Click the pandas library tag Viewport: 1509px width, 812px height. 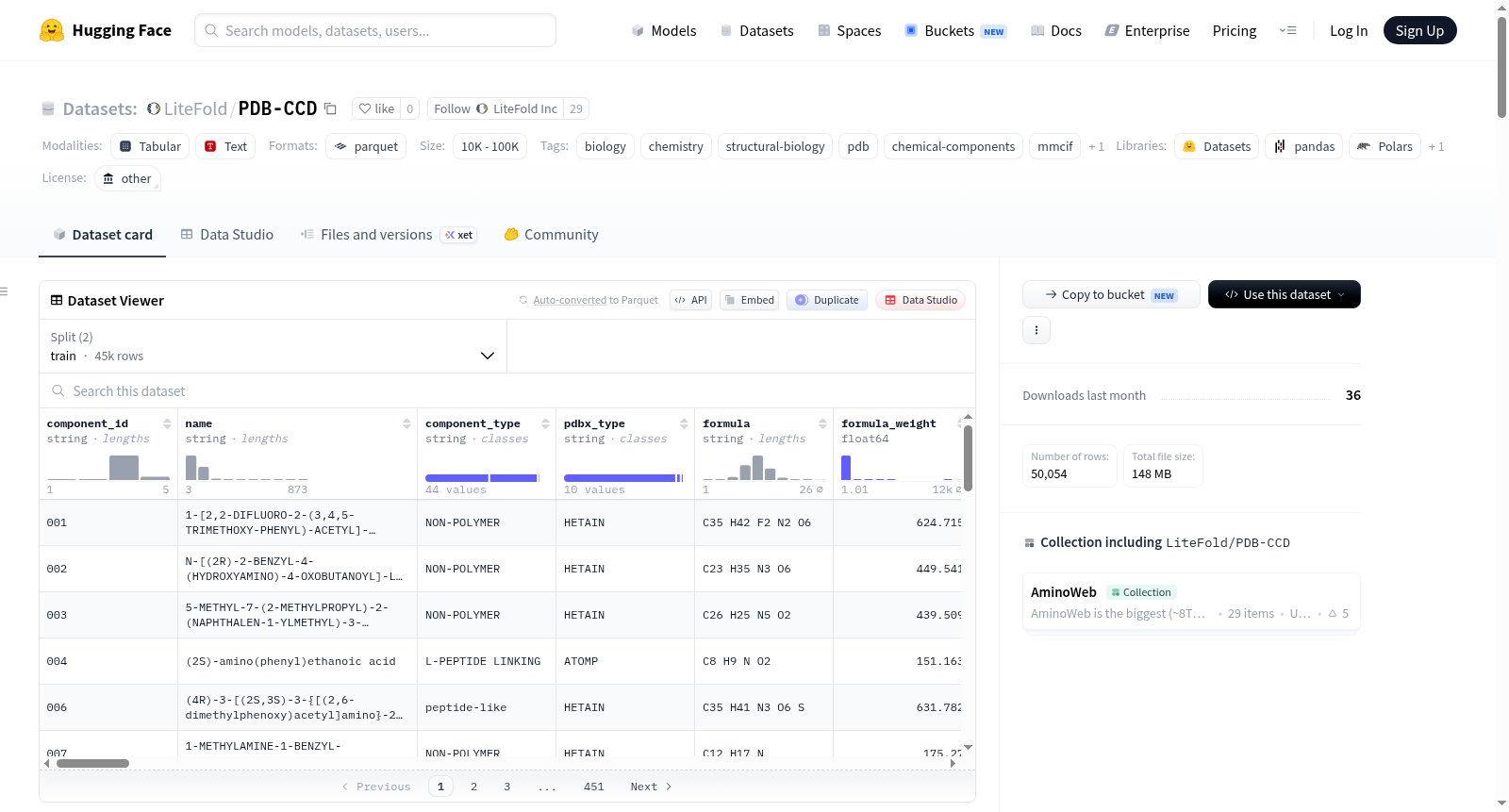(1304, 146)
